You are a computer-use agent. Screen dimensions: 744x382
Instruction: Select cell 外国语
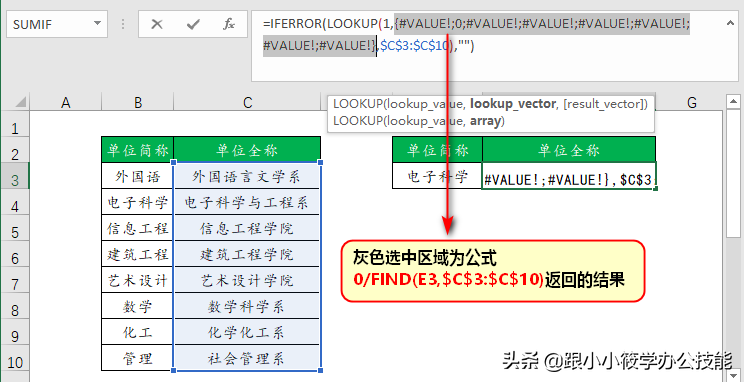tap(138, 176)
